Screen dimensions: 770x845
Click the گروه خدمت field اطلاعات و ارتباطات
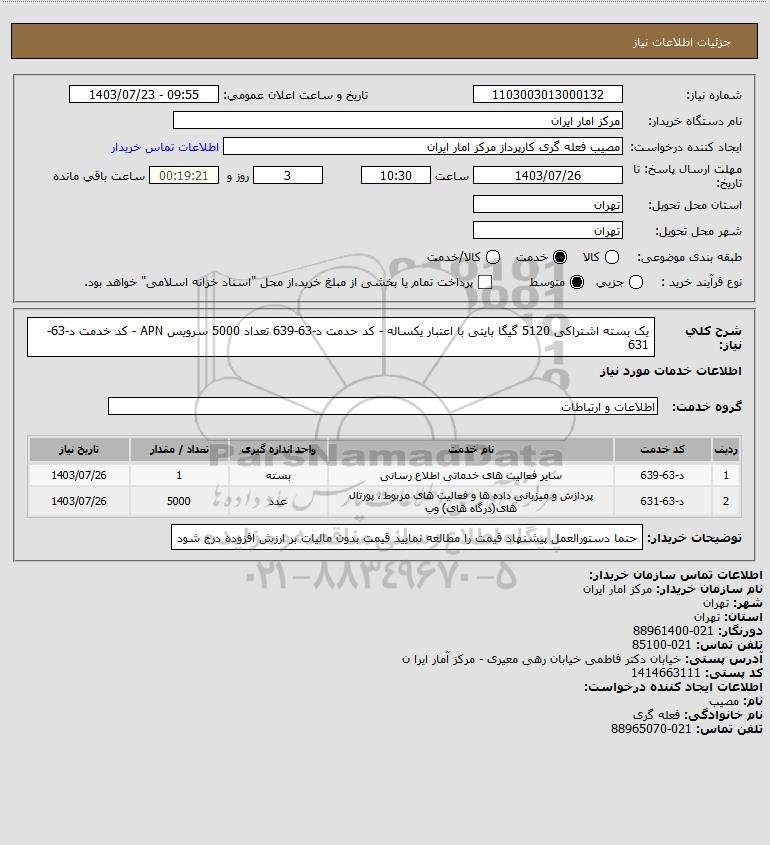click(x=383, y=406)
